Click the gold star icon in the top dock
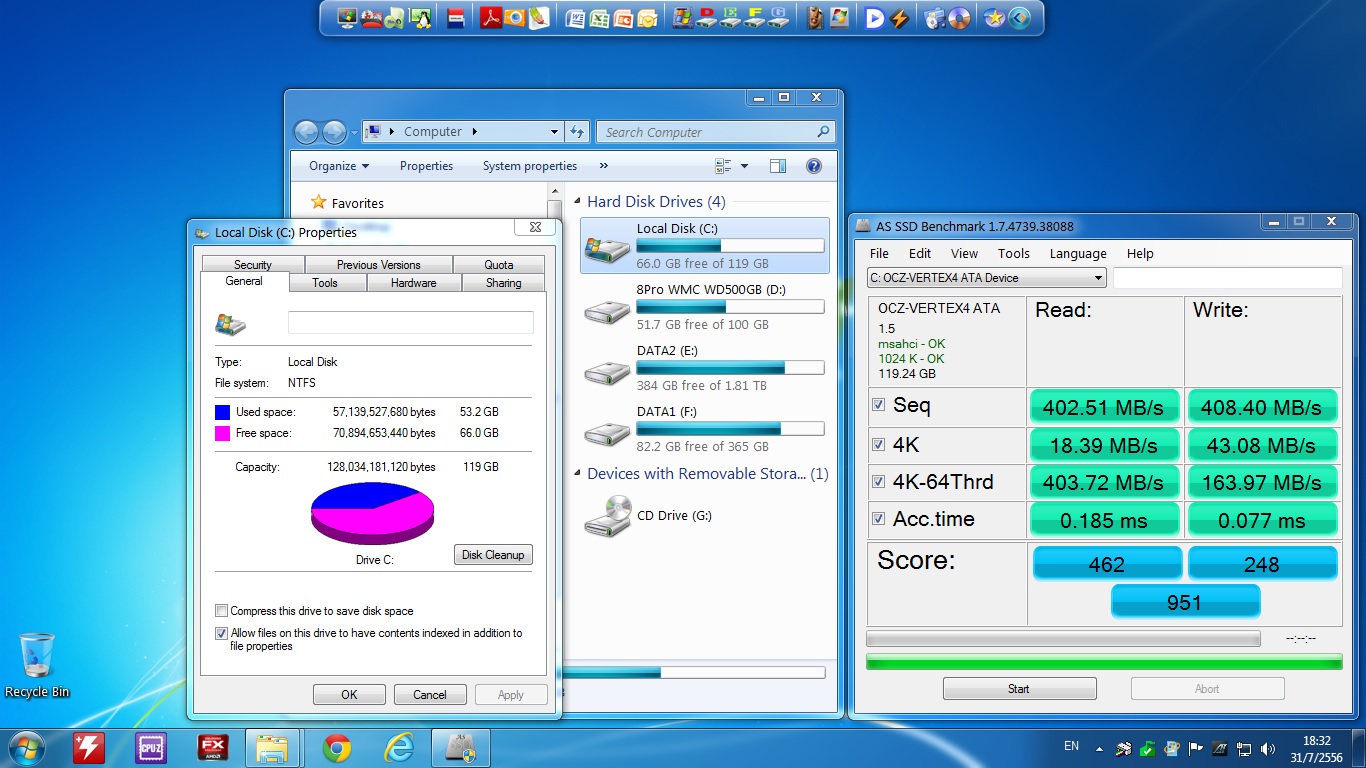This screenshot has width=1366, height=768. (994, 18)
